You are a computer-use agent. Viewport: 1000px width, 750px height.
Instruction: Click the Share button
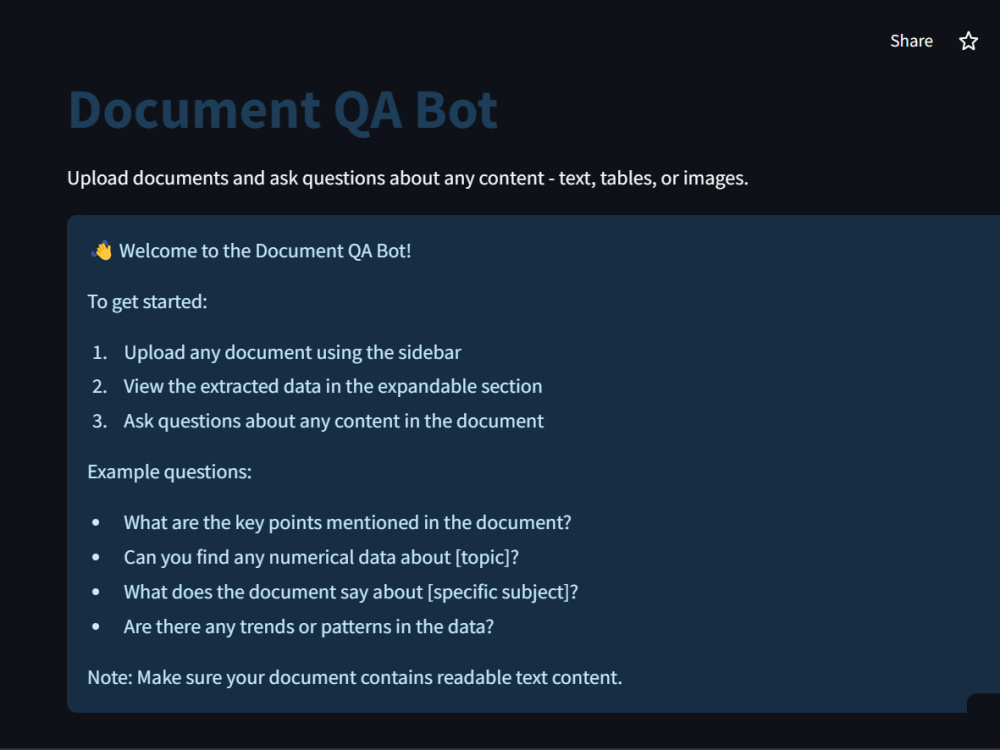(911, 41)
